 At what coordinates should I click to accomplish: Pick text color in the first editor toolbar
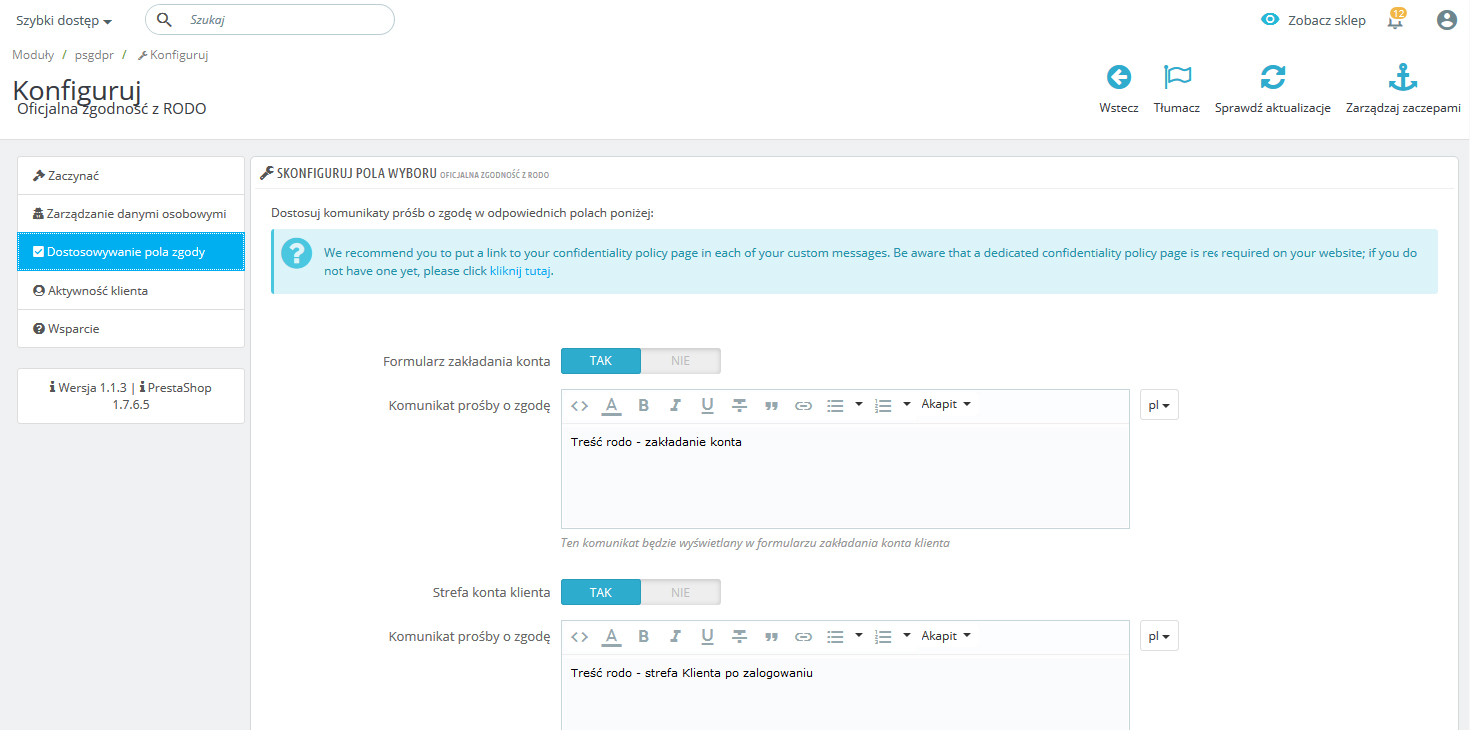(611, 405)
